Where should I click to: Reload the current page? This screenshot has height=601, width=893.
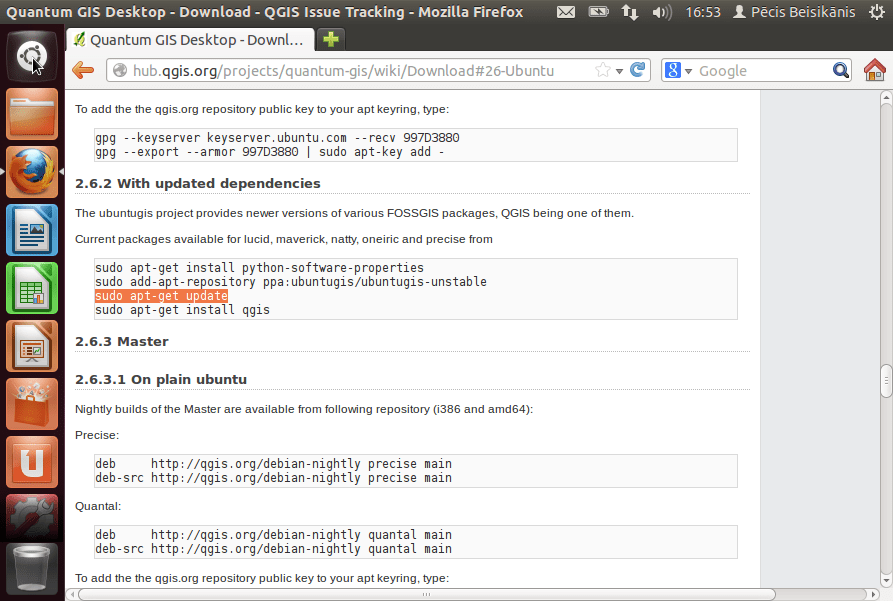[638, 70]
